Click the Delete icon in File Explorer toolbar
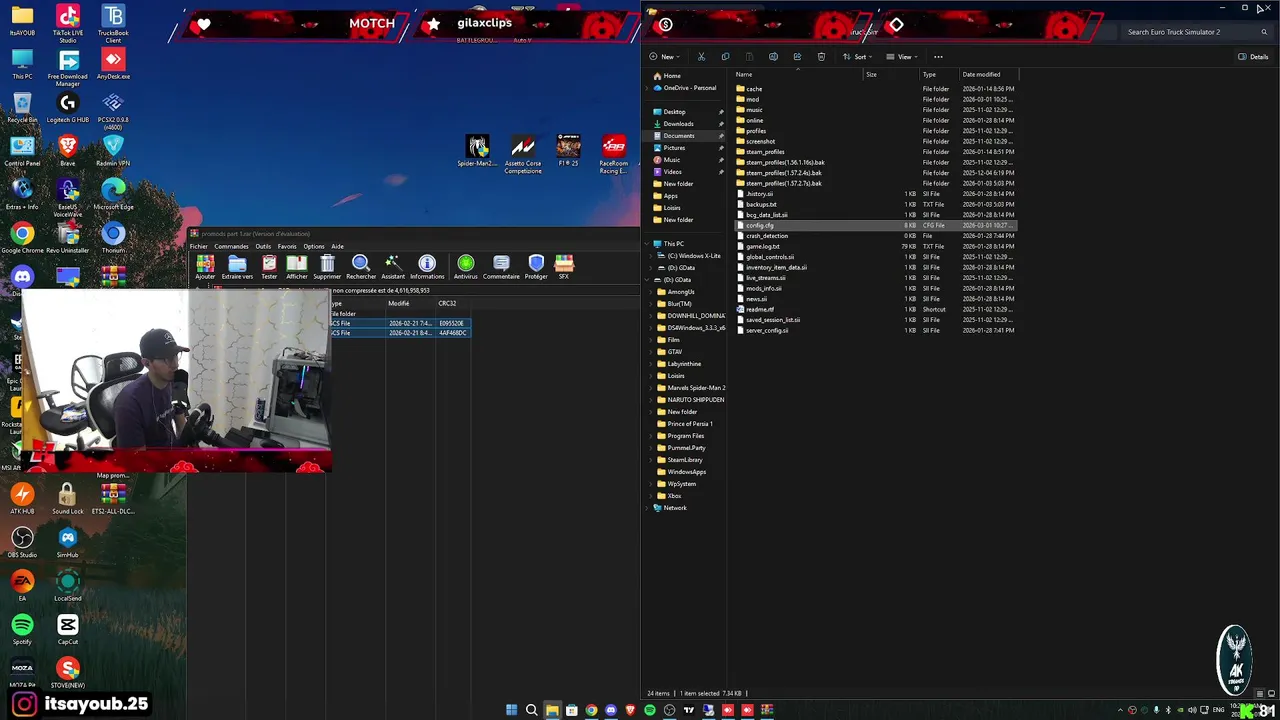The width and height of the screenshot is (1280, 720). click(x=821, y=57)
